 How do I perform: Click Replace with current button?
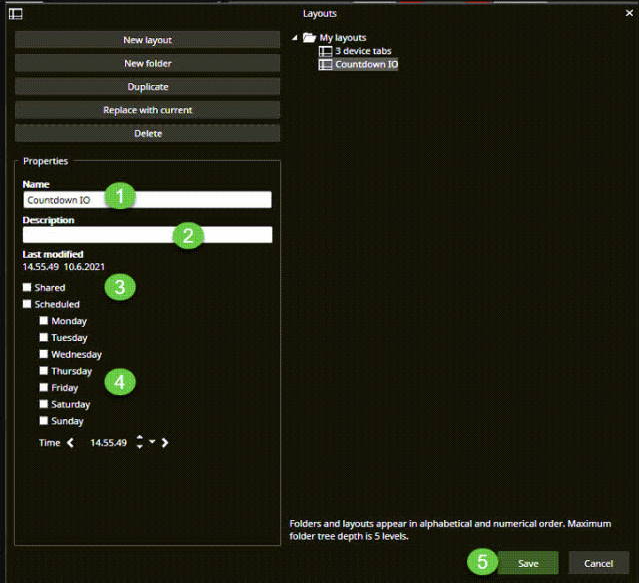pyautogui.click(x=147, y=110)
